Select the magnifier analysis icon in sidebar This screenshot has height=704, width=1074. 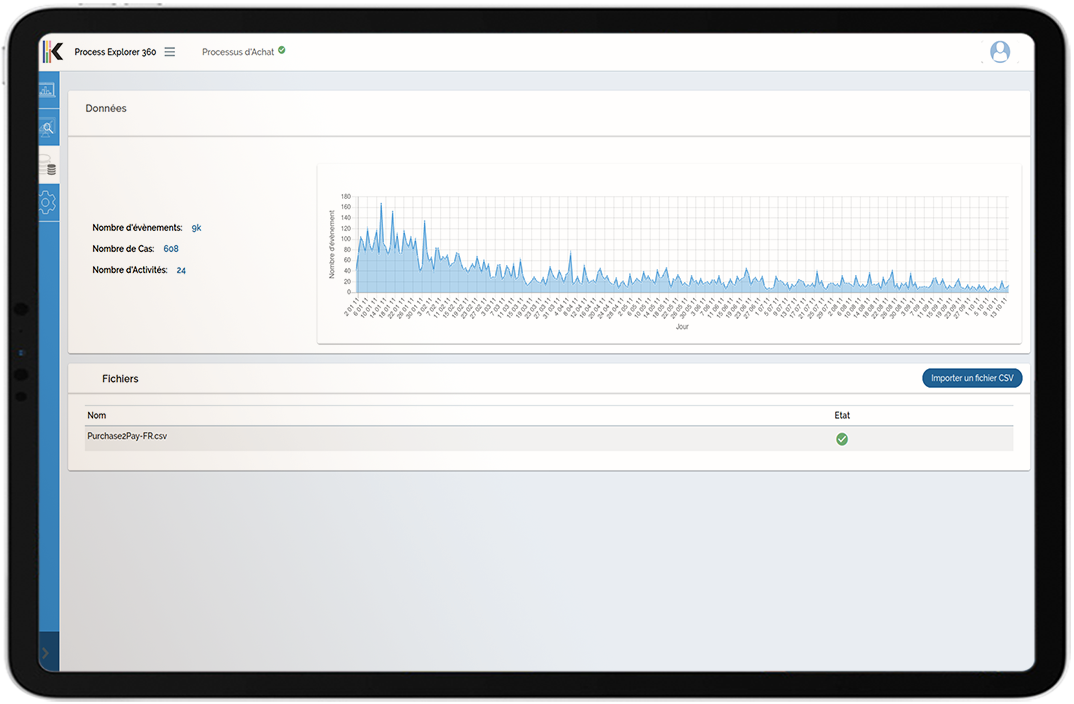[47, 128]
